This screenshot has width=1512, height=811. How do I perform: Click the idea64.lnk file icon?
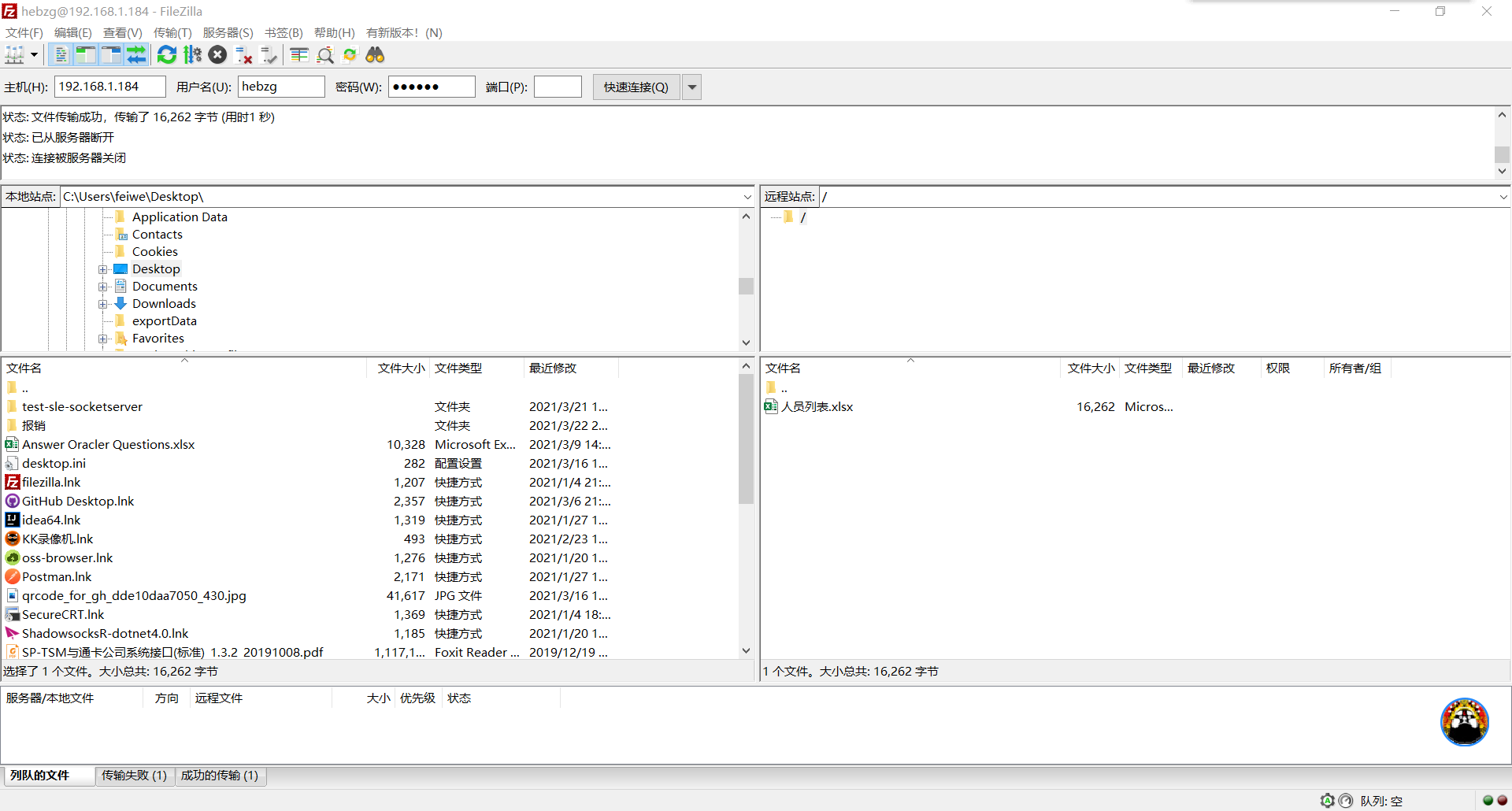[12, 520]
